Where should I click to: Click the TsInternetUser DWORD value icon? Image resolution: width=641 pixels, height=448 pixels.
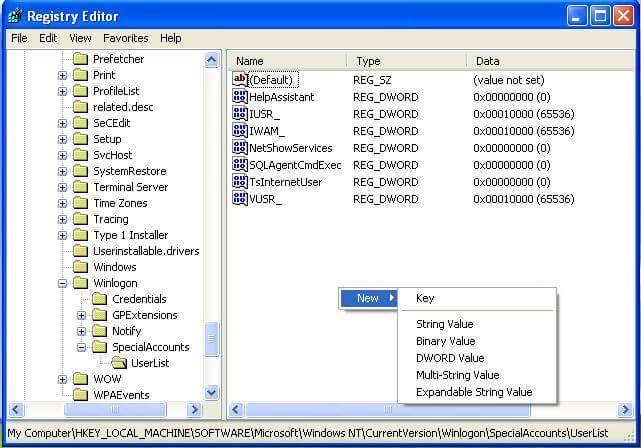click(240, 181)
